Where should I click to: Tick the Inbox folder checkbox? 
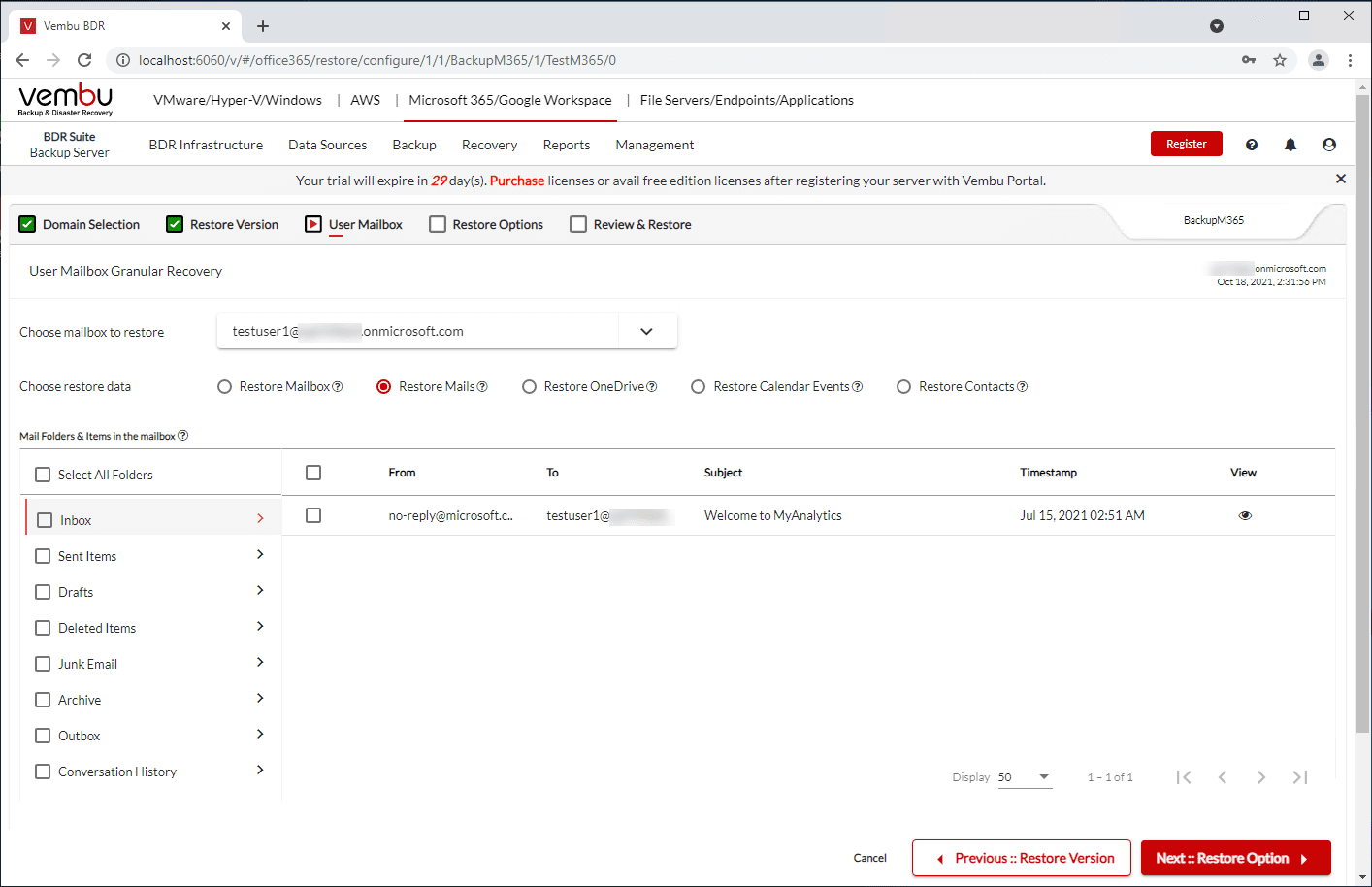45,520
